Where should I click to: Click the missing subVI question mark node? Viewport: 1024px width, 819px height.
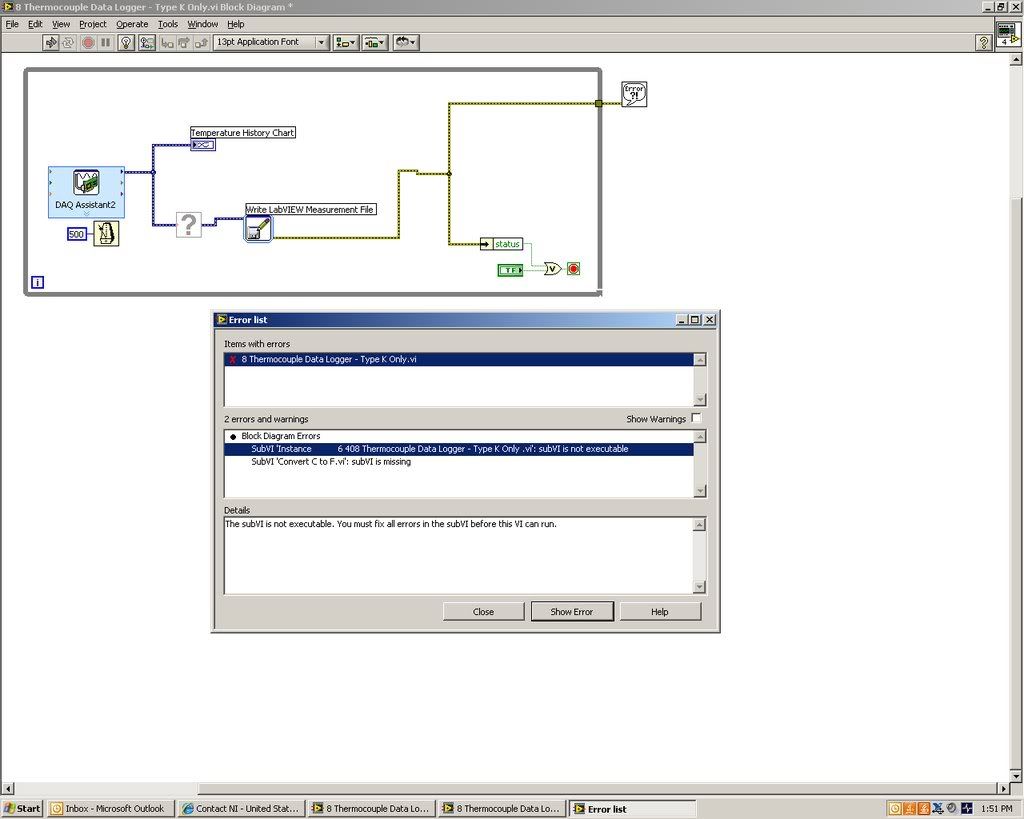[188, 224]
